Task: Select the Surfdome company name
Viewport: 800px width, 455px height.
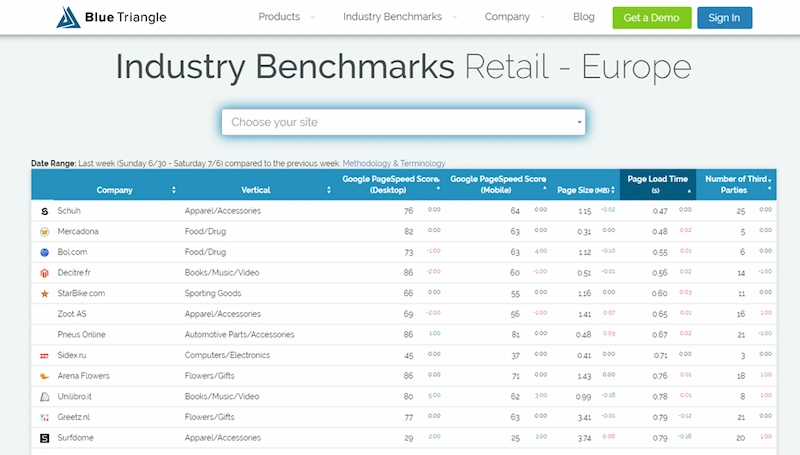Action: [x=76, y=438]
